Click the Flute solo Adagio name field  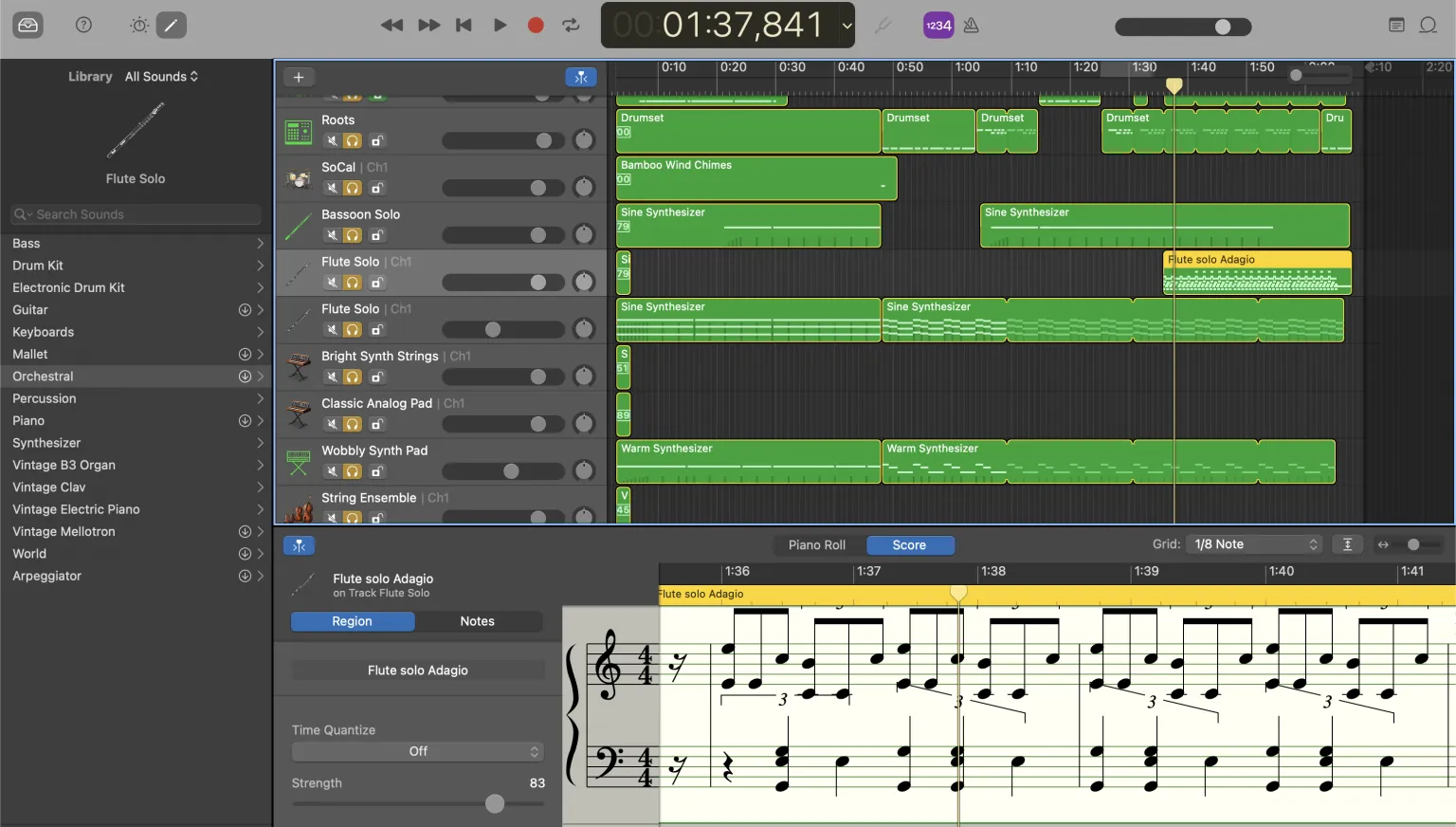pos(418,671)
